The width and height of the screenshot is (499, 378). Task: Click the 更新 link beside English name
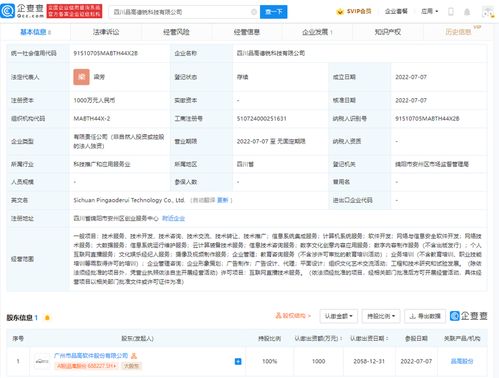click(223, 200)
